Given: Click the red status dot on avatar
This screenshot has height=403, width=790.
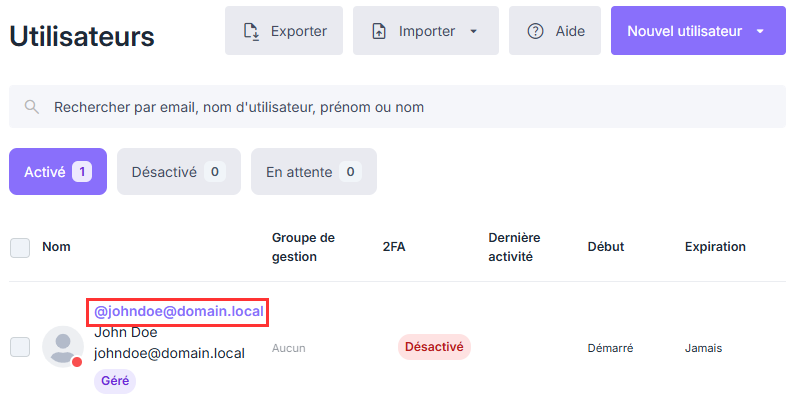Looking at the screenshot, I should 77,362.
